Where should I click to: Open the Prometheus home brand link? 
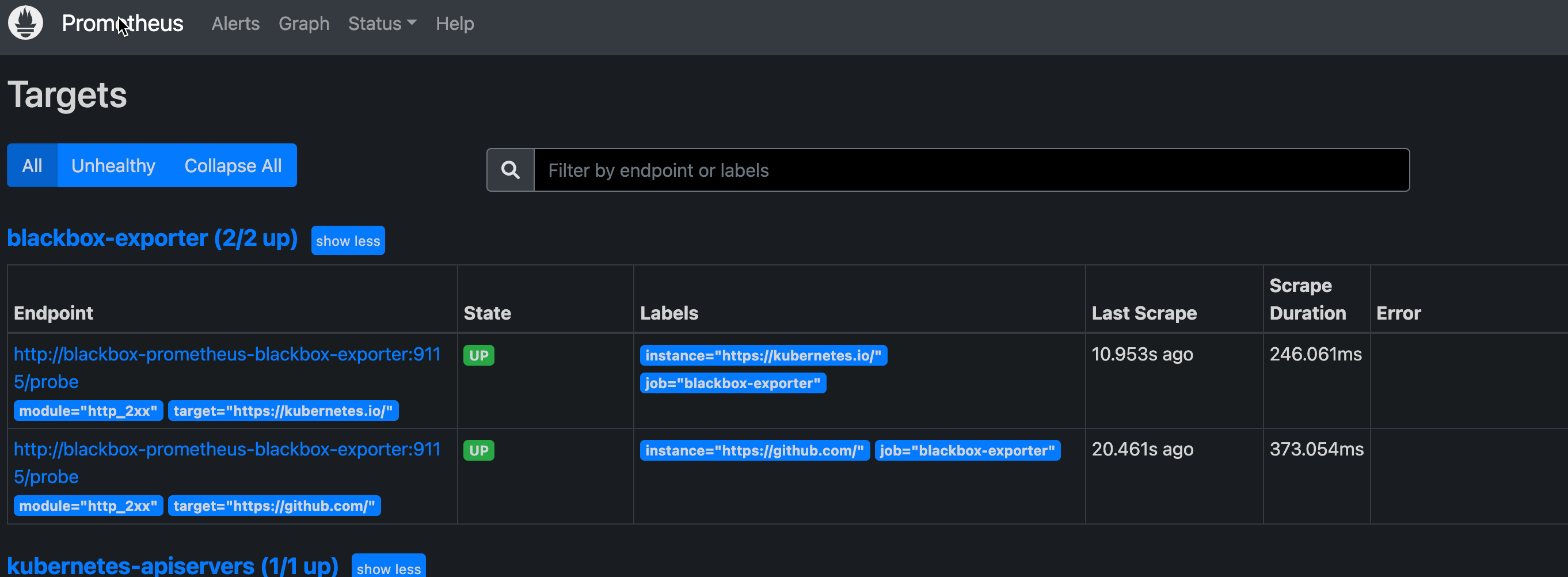pos(123,23)
